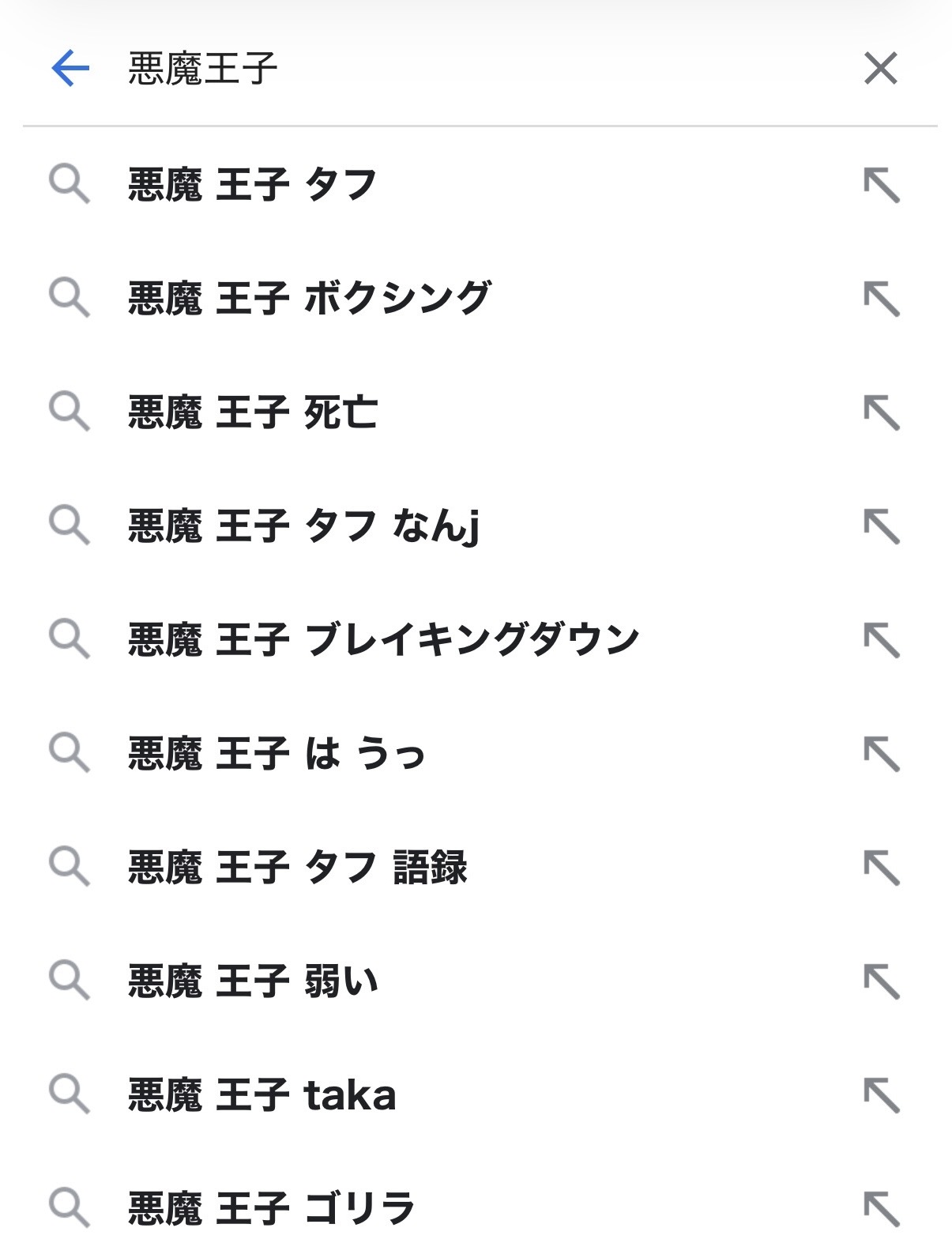Screen dimensions: 952x1258
Task: Click magnifier icon beside 弱い suggestion
Action: pyautogui.click(x=69, y=981)
